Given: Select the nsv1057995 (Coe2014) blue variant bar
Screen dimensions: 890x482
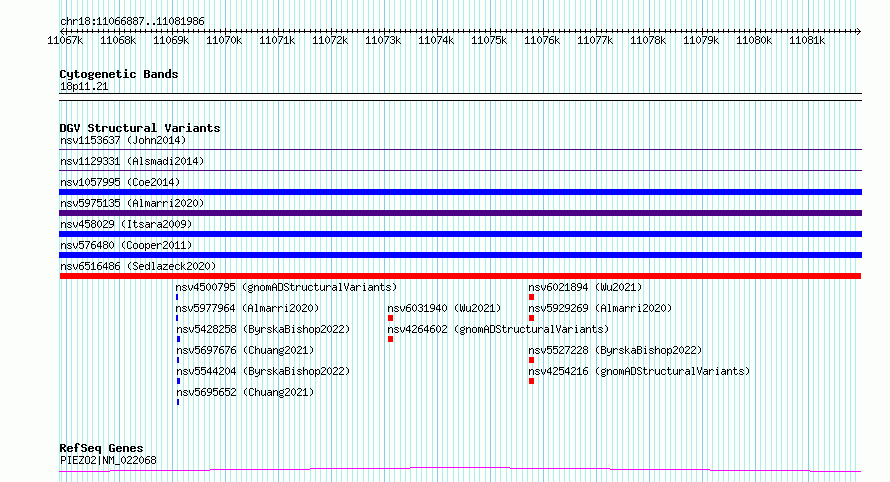Looking at the screenshot, I should 460,192.
